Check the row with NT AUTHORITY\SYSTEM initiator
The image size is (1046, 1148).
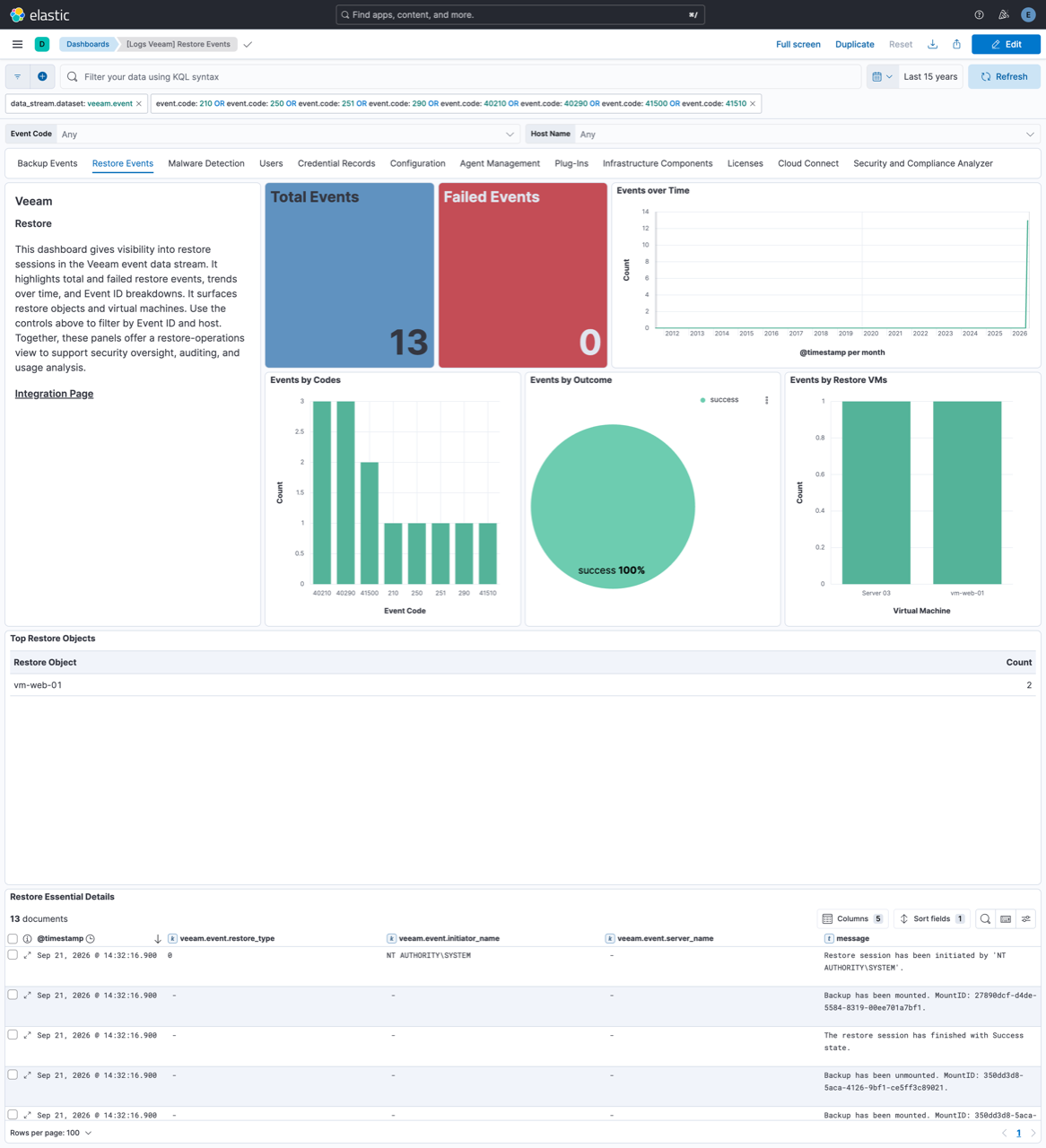click(13, 955)
